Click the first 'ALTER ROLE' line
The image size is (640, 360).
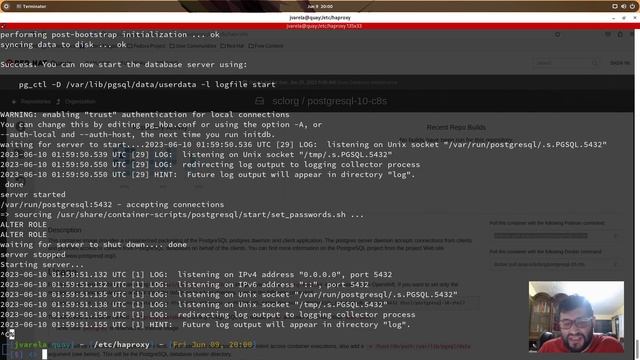(x=23, y=224)
